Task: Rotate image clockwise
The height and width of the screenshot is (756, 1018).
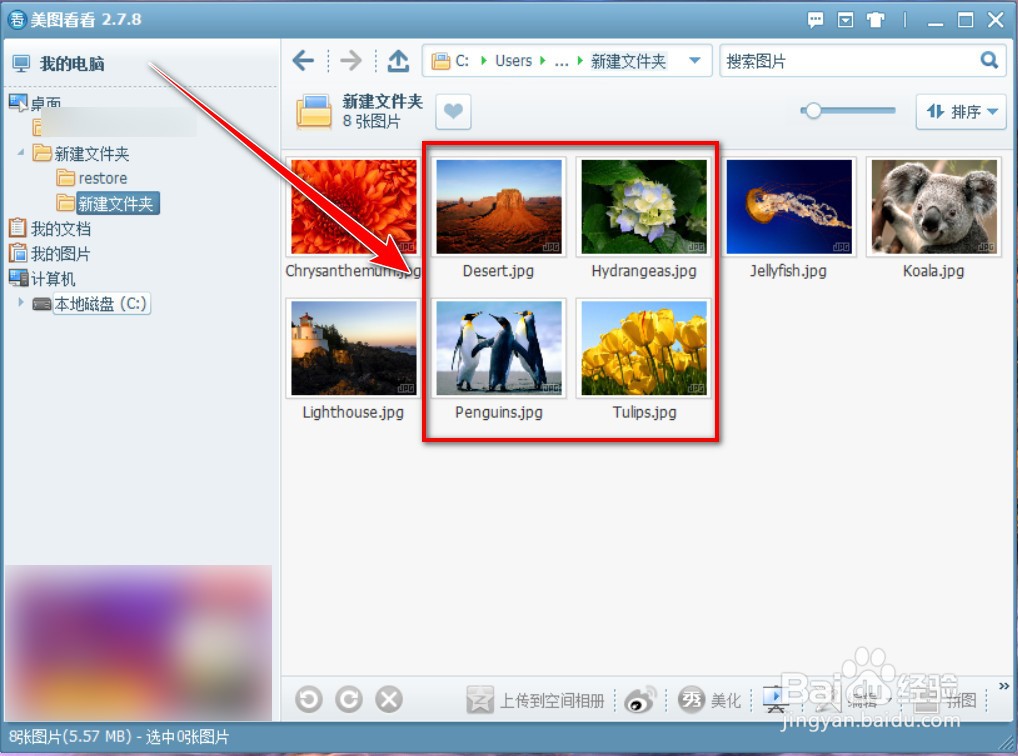Action: coord(349,699)
